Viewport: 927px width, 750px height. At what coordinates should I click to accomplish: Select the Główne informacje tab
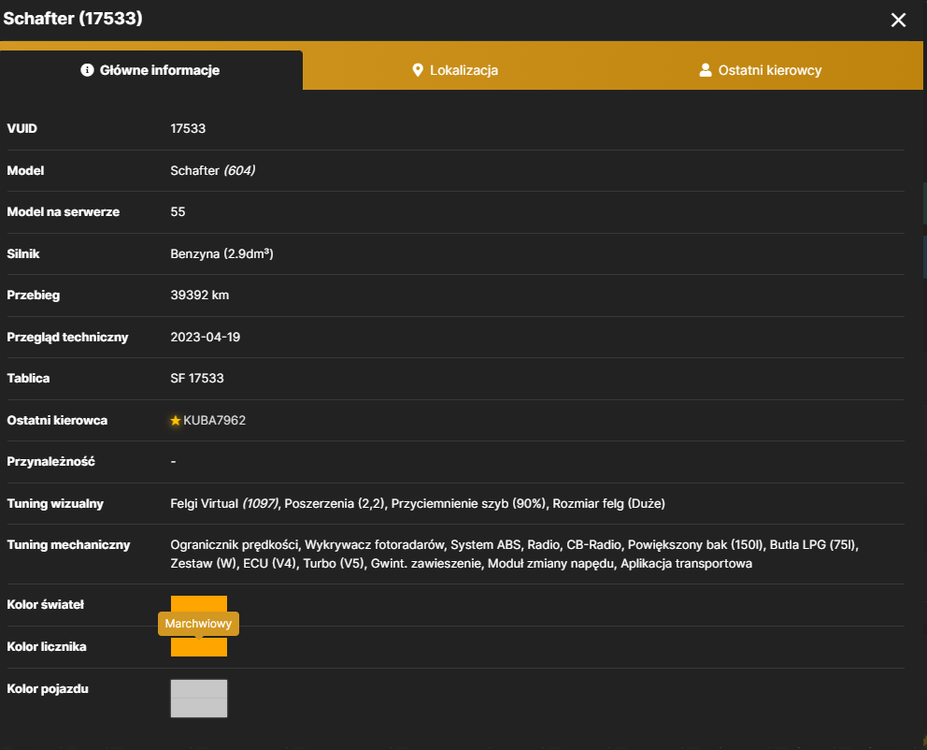[151, 70]
